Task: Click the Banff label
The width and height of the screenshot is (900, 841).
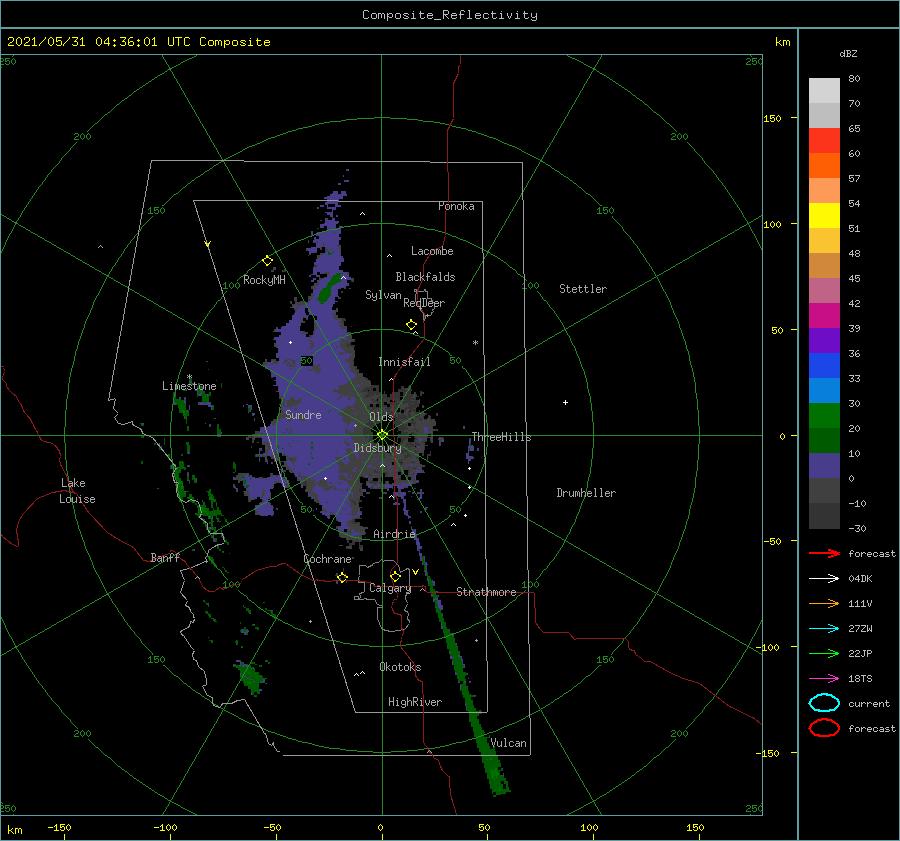Action: click(x=165, y=557)
